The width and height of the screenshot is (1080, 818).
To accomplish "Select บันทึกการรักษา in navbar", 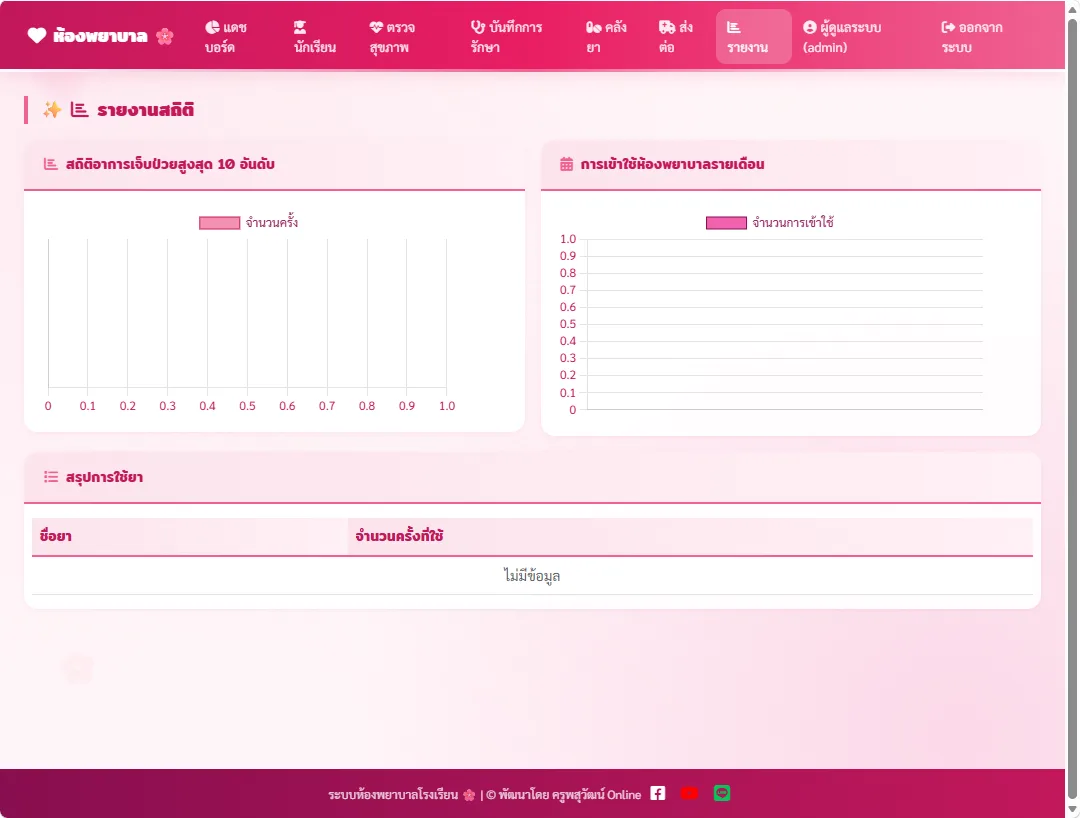I will click(507, 37).
